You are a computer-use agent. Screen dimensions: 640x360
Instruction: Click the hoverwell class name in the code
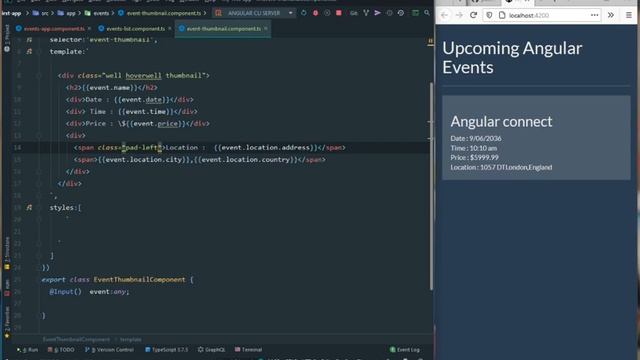pos(143,76)
